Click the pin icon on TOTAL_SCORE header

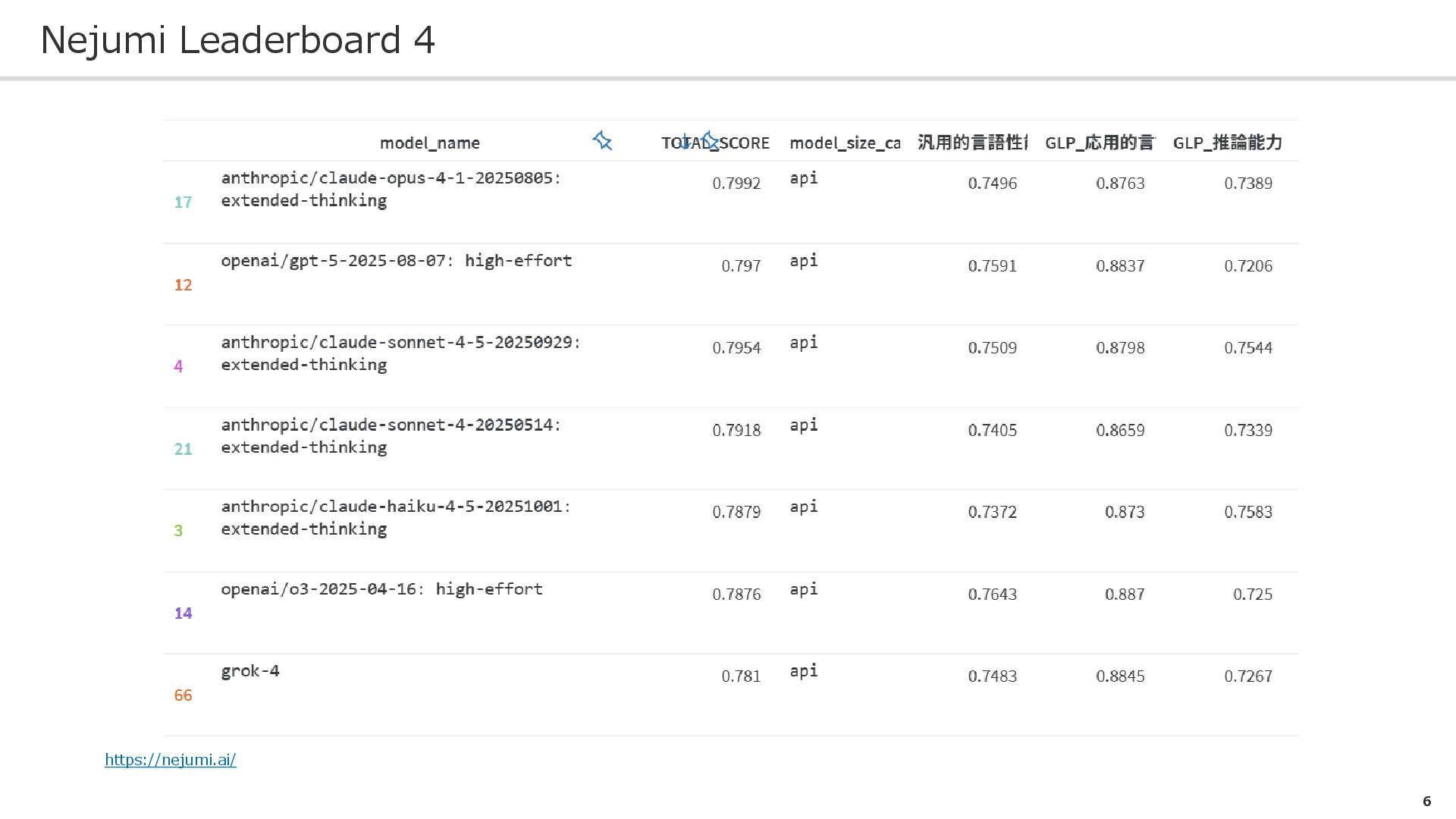[x=710, y=140]
